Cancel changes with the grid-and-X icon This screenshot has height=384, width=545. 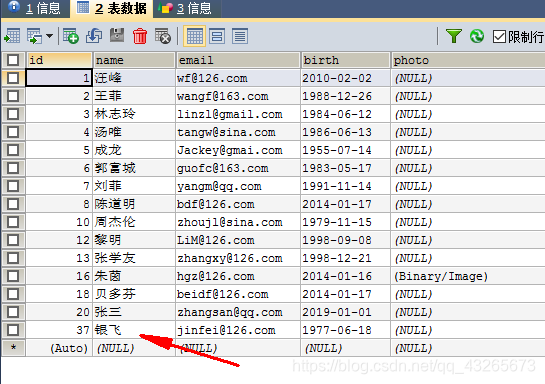click(163, 36)
